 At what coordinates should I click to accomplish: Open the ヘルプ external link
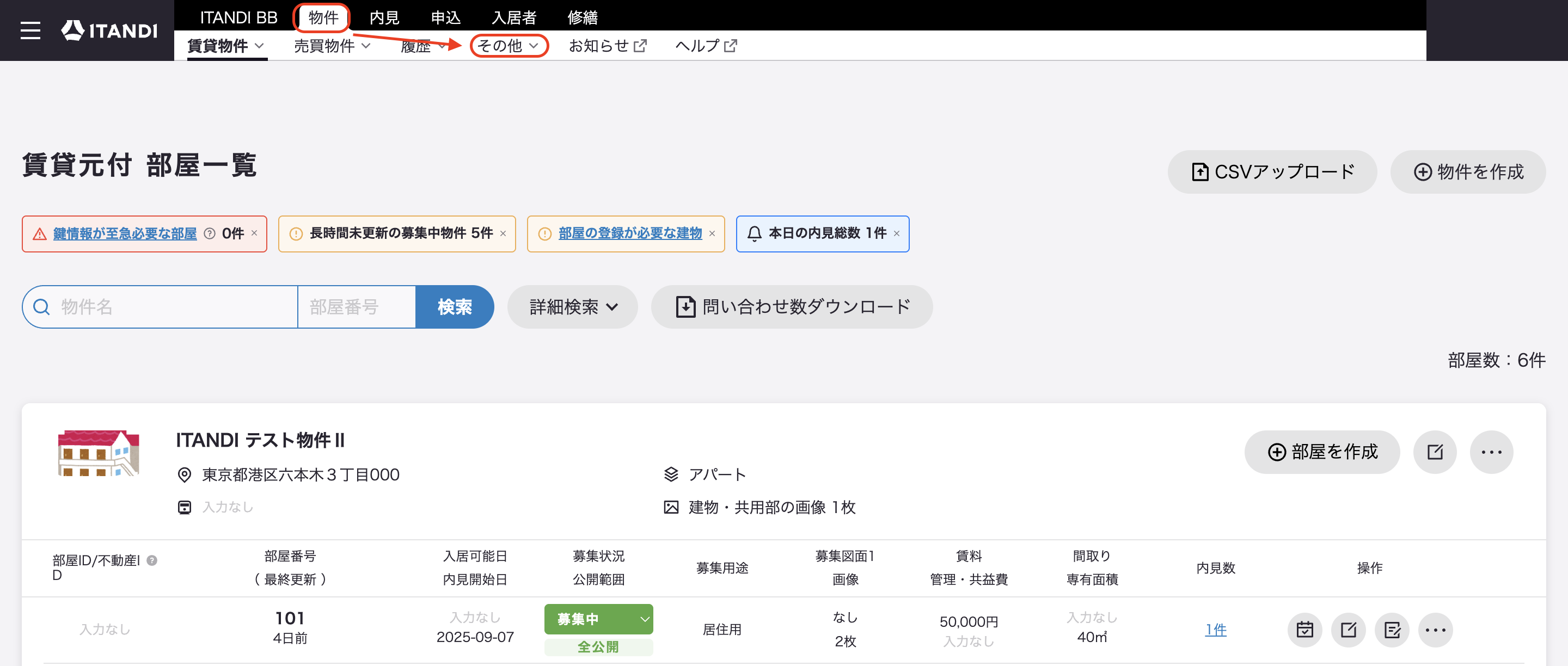tap(706, 46)
